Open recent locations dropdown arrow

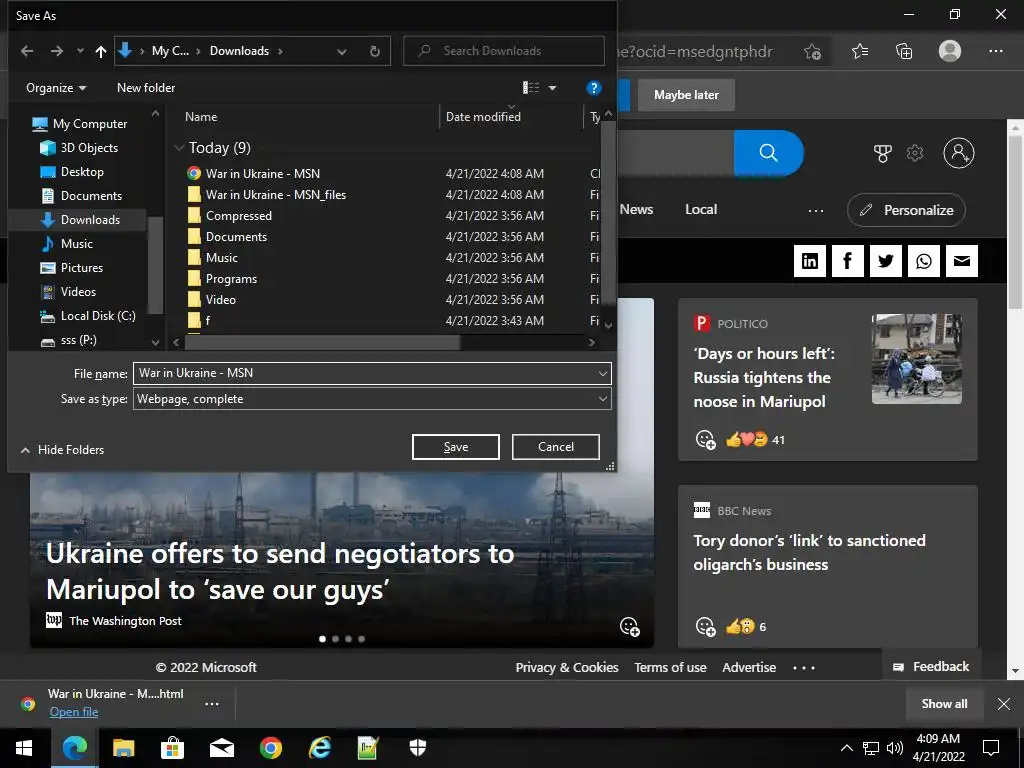point(80,51)
